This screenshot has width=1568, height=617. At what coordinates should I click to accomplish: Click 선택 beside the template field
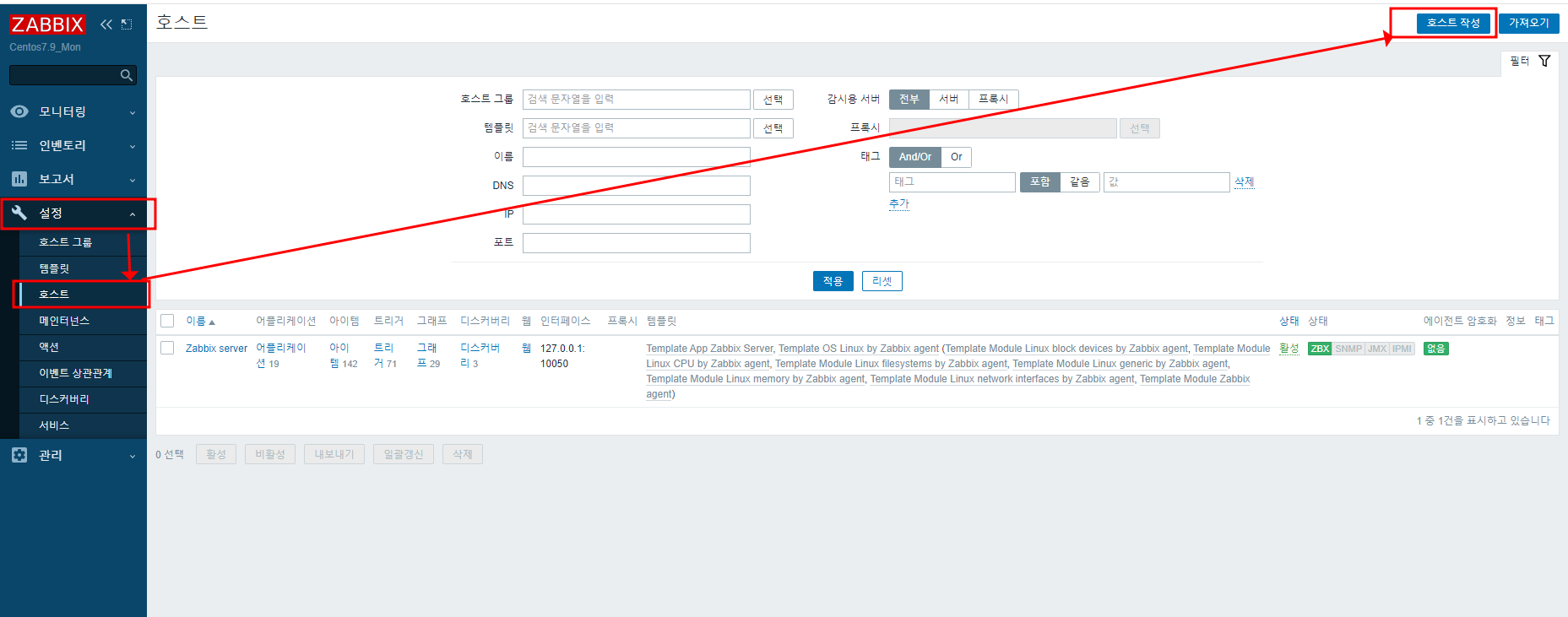[x=773, y=128]
